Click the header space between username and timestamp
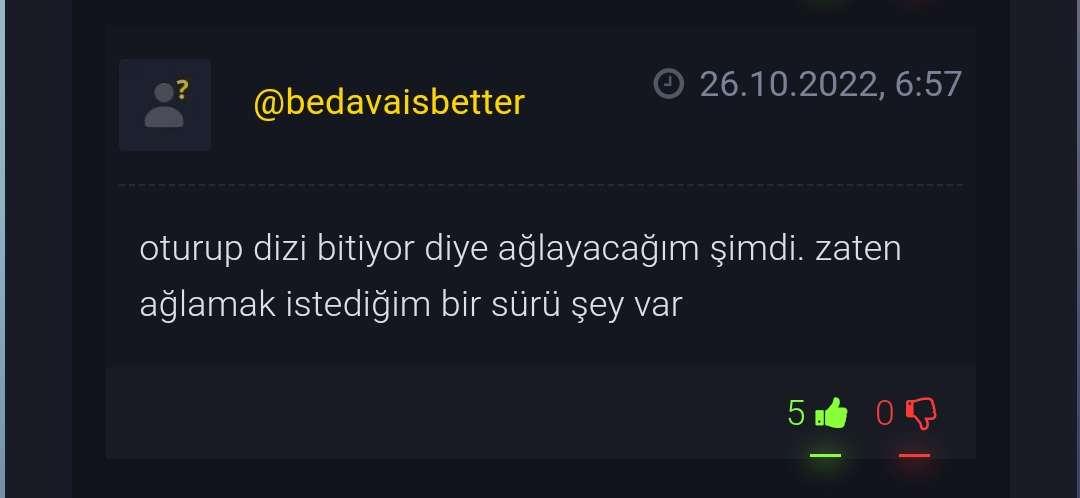The width and height of the screenshot is (1080, 498). click(x=589, y=103)
